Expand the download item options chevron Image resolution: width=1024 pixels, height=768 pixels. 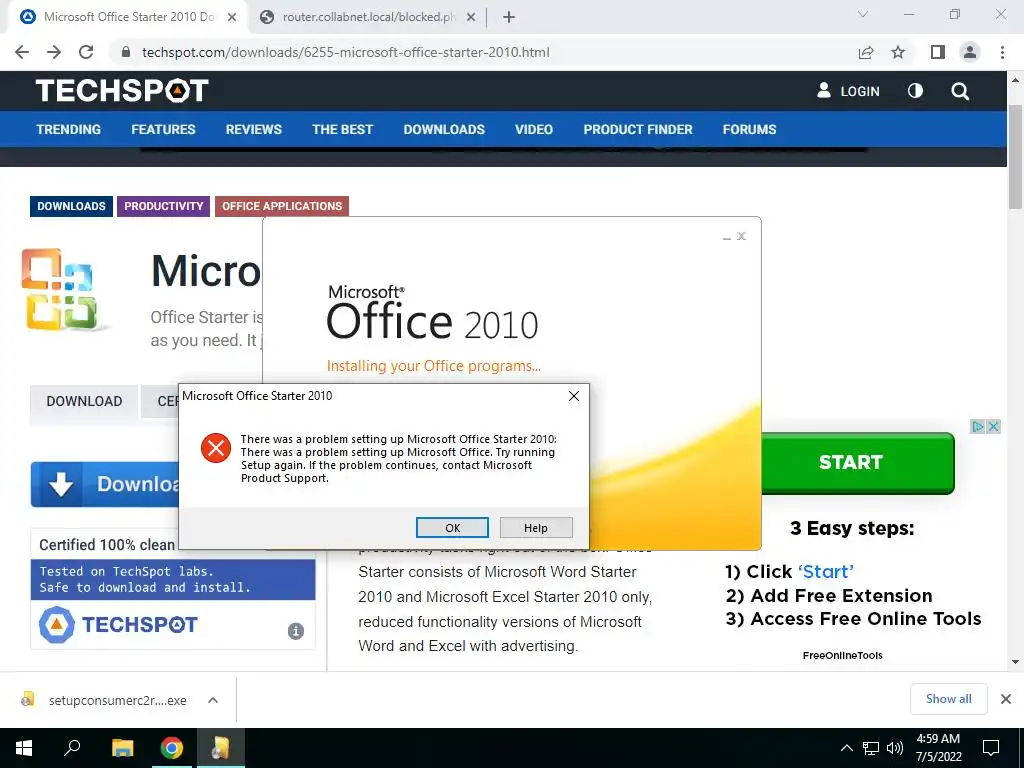click(213, 700)
